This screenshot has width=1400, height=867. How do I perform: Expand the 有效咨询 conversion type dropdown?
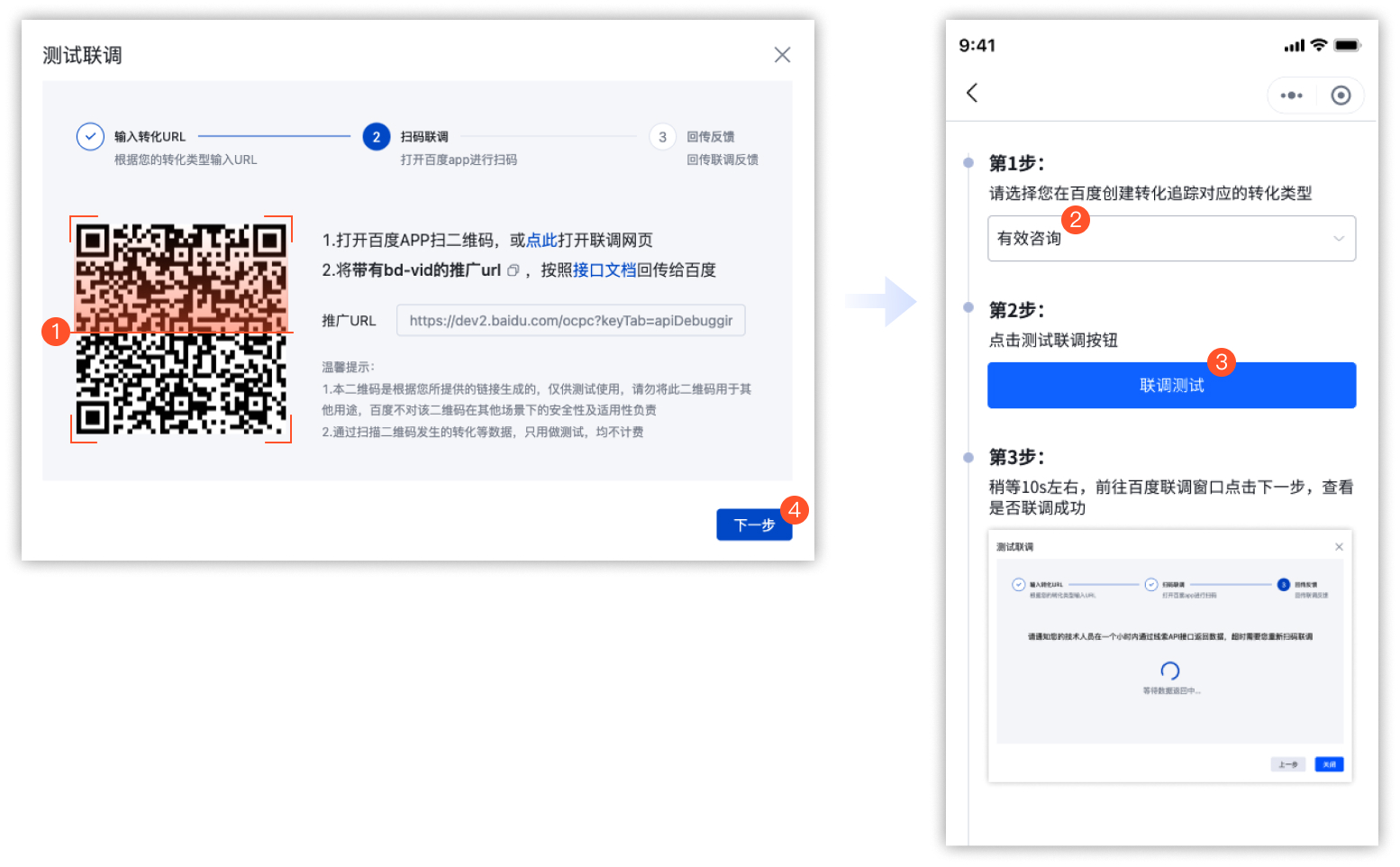1171,239
